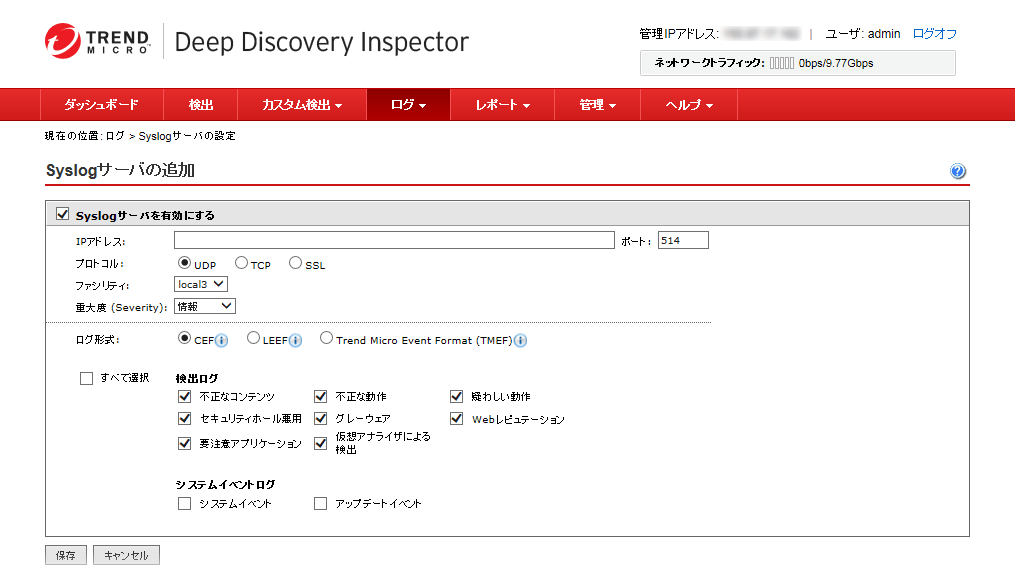The height and width of the screenshot is (579, 1015).
Task: Select the SSL protocol radio button
Action: point(295,263)
